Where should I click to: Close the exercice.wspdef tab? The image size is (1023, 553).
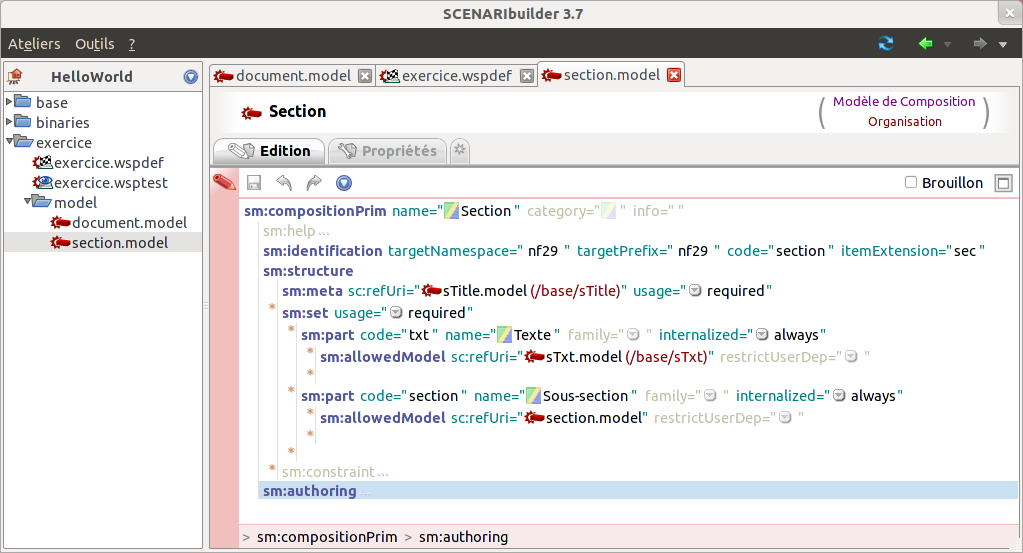pyautogui.click(x=527, y=76)
